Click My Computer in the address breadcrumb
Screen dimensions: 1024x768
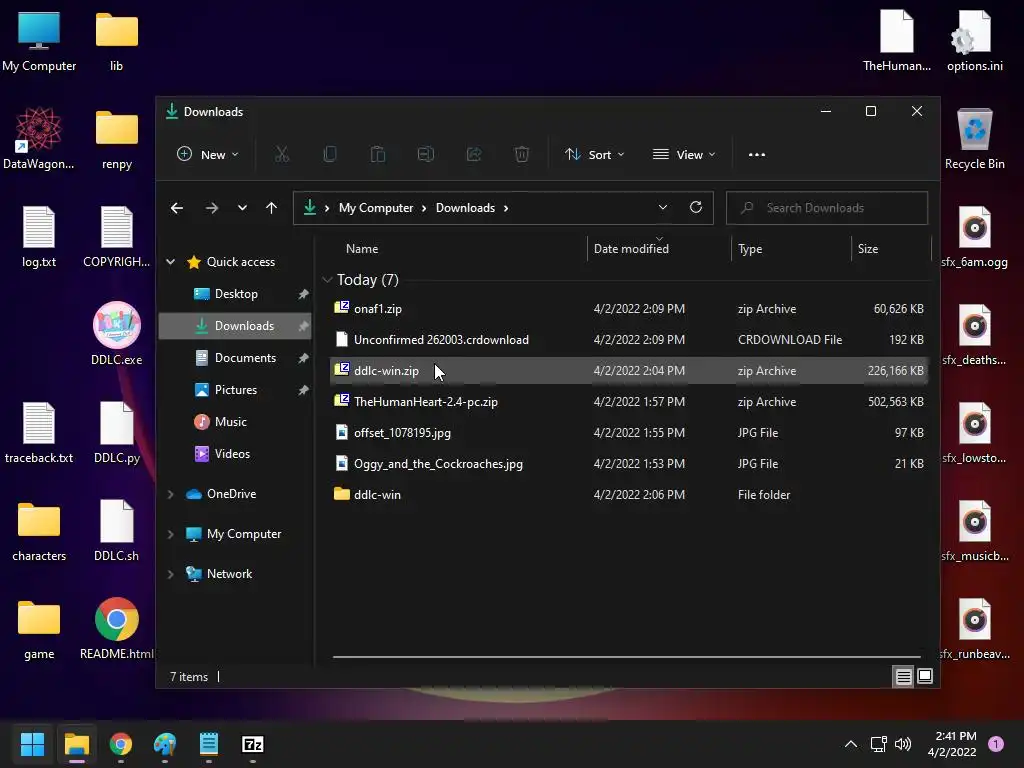point(376,208)
